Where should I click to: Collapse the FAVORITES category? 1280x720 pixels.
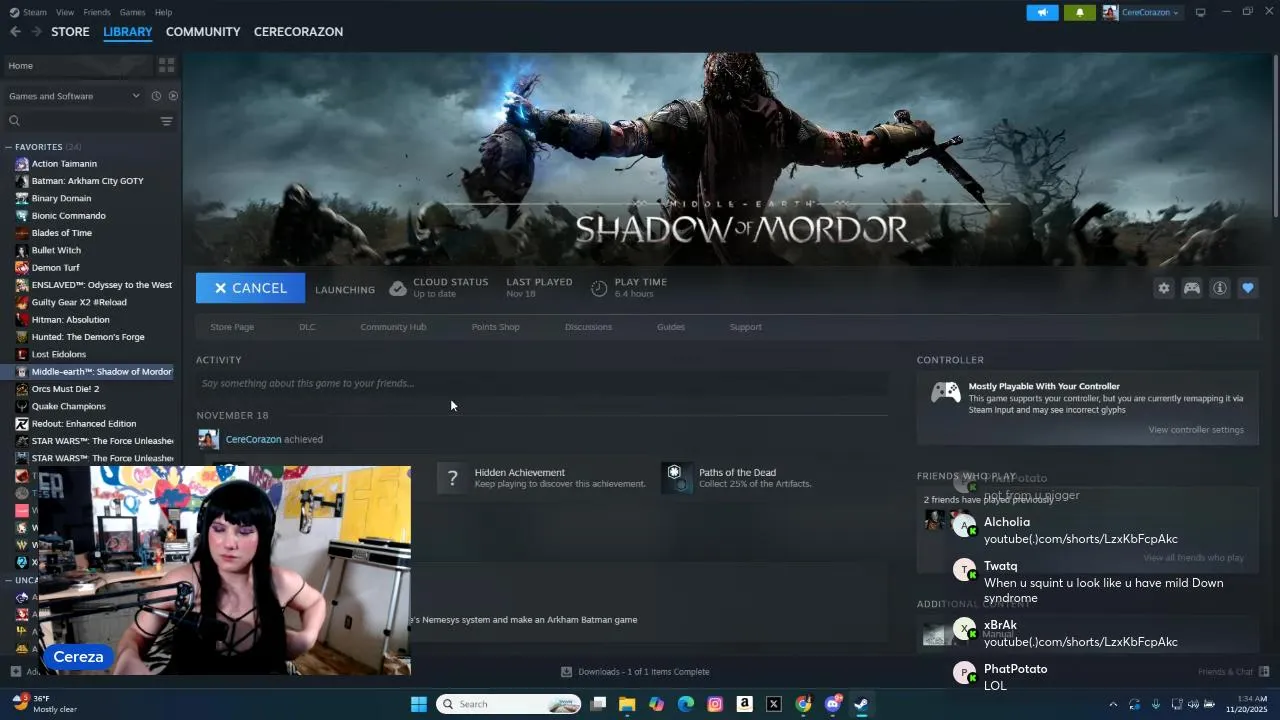(8, 147)
